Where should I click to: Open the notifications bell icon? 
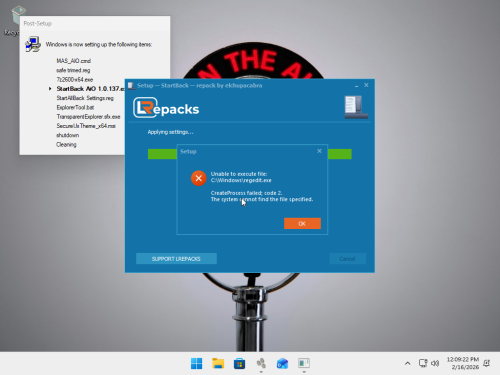point(487,363)
